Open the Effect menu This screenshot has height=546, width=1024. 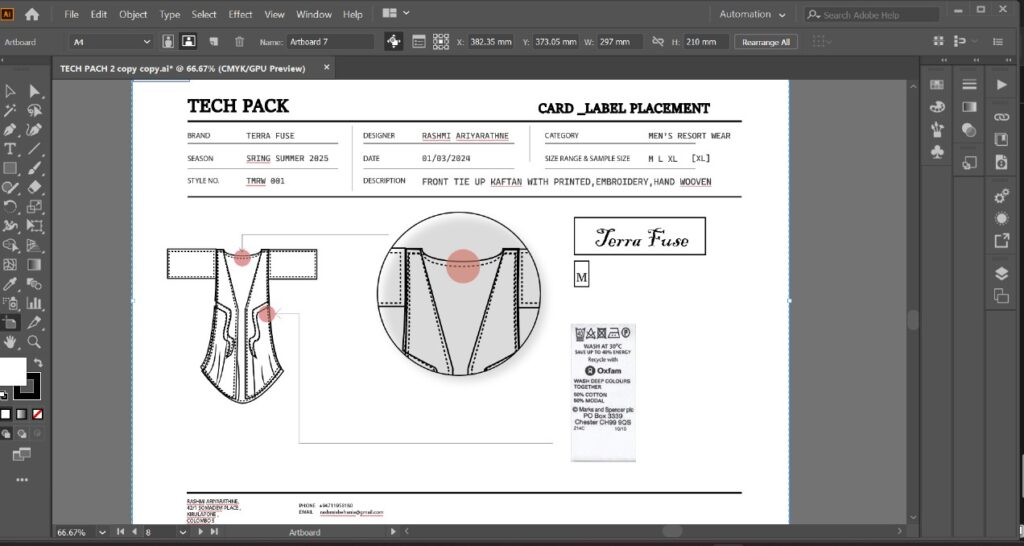(240, 15)
